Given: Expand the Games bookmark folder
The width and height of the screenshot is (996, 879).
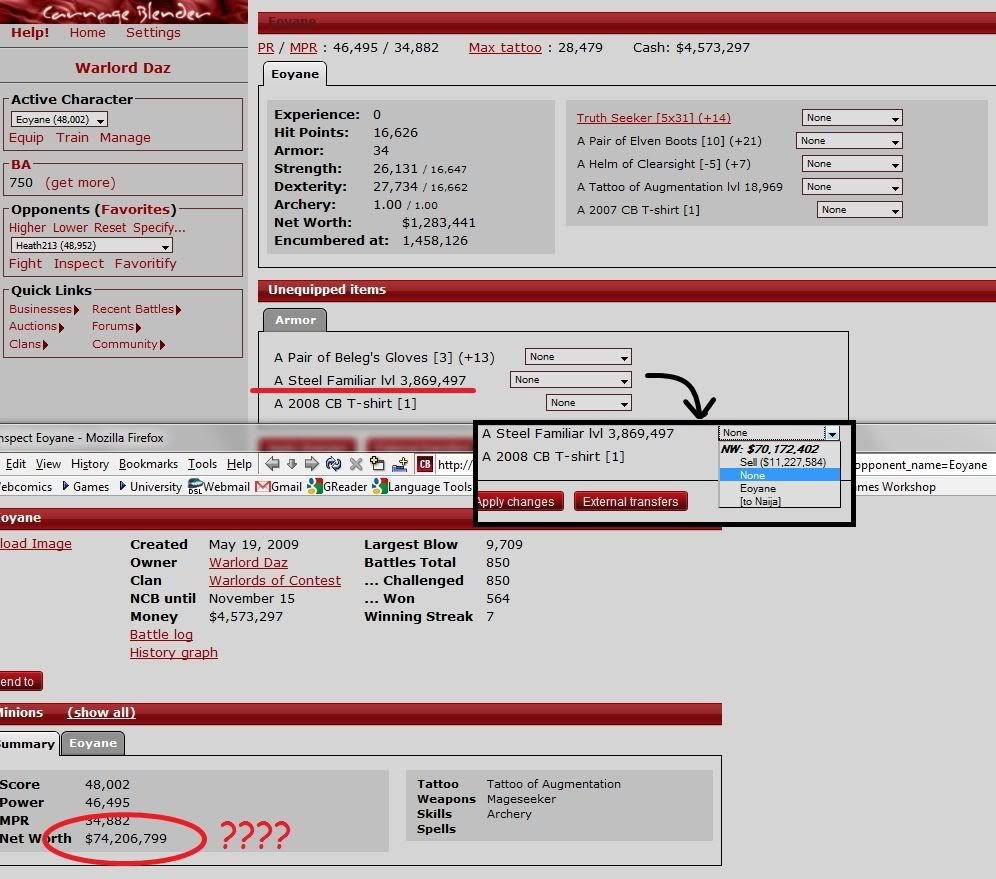Looking at the screenshot, I should coord(86,486).
